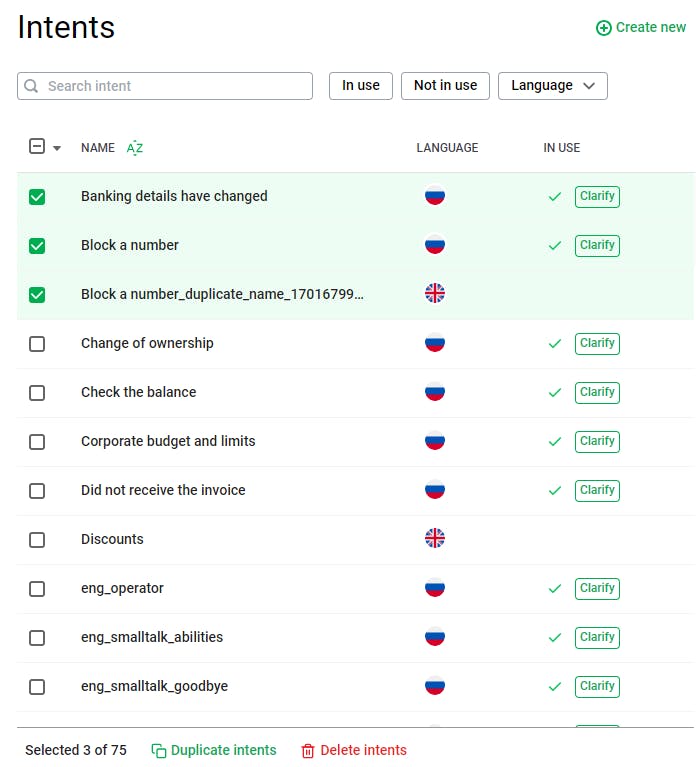Select the Change of ownership checkbox
The image size is (696, 767).
tap(37, 344)
